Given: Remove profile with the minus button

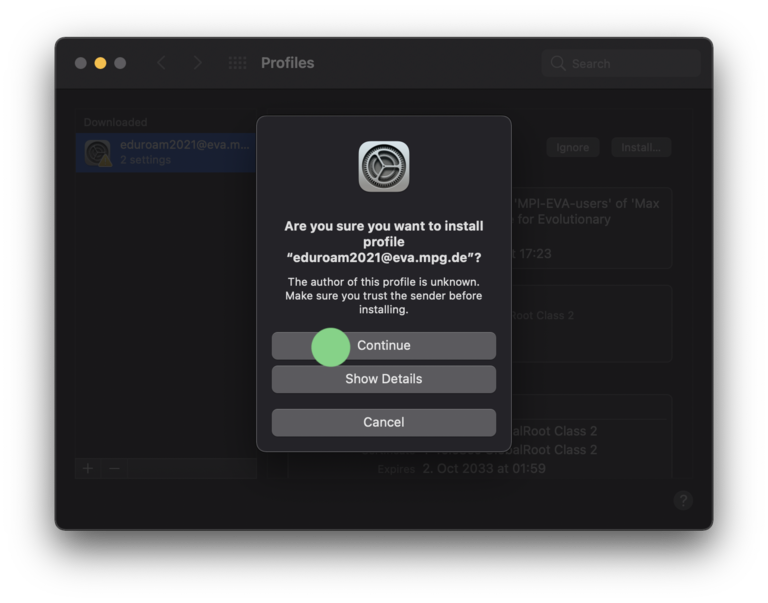Looking at the screenshot, I should click(x=114, y=468).
